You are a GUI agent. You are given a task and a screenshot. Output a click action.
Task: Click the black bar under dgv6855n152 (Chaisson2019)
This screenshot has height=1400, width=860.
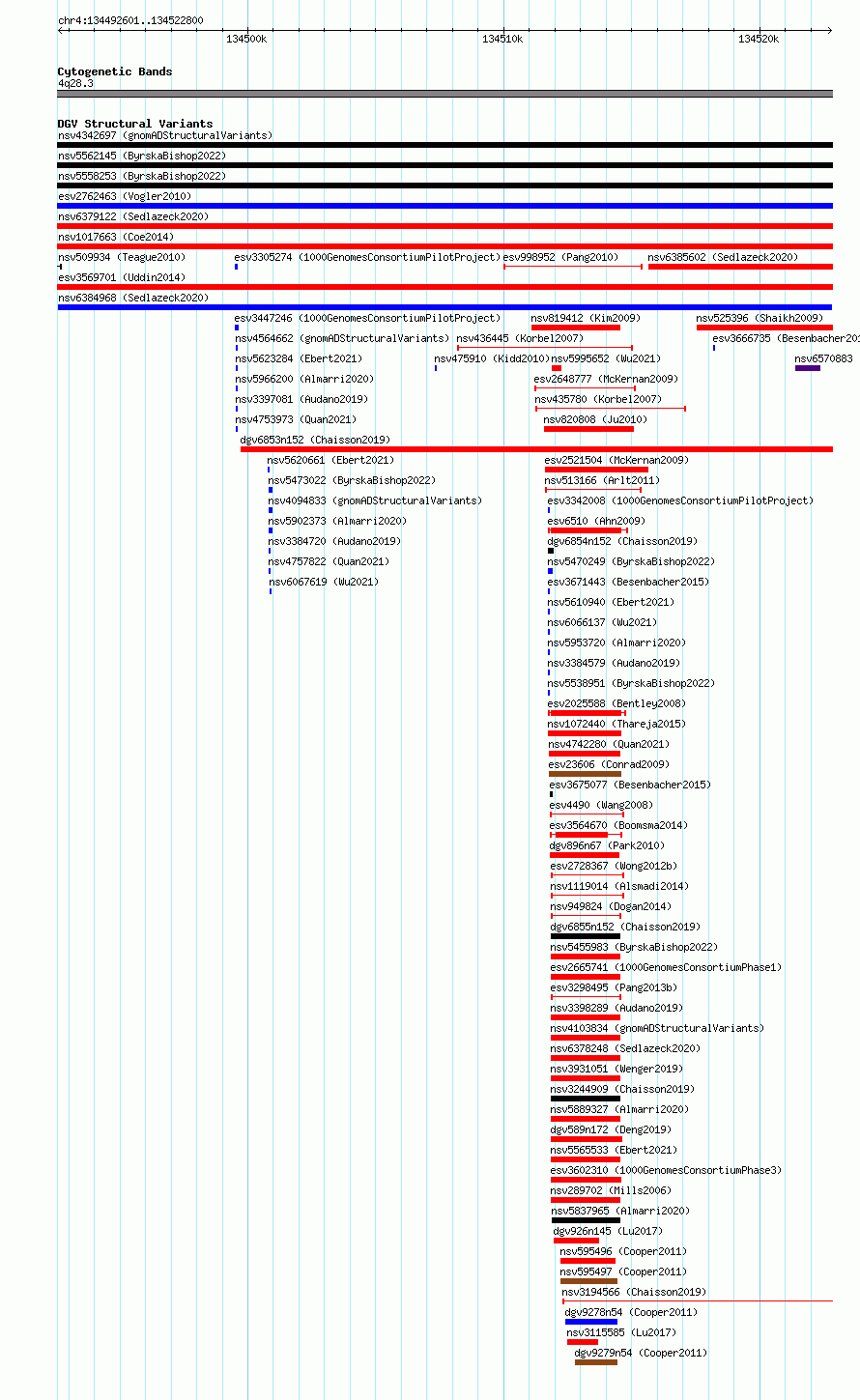(586, 936)
